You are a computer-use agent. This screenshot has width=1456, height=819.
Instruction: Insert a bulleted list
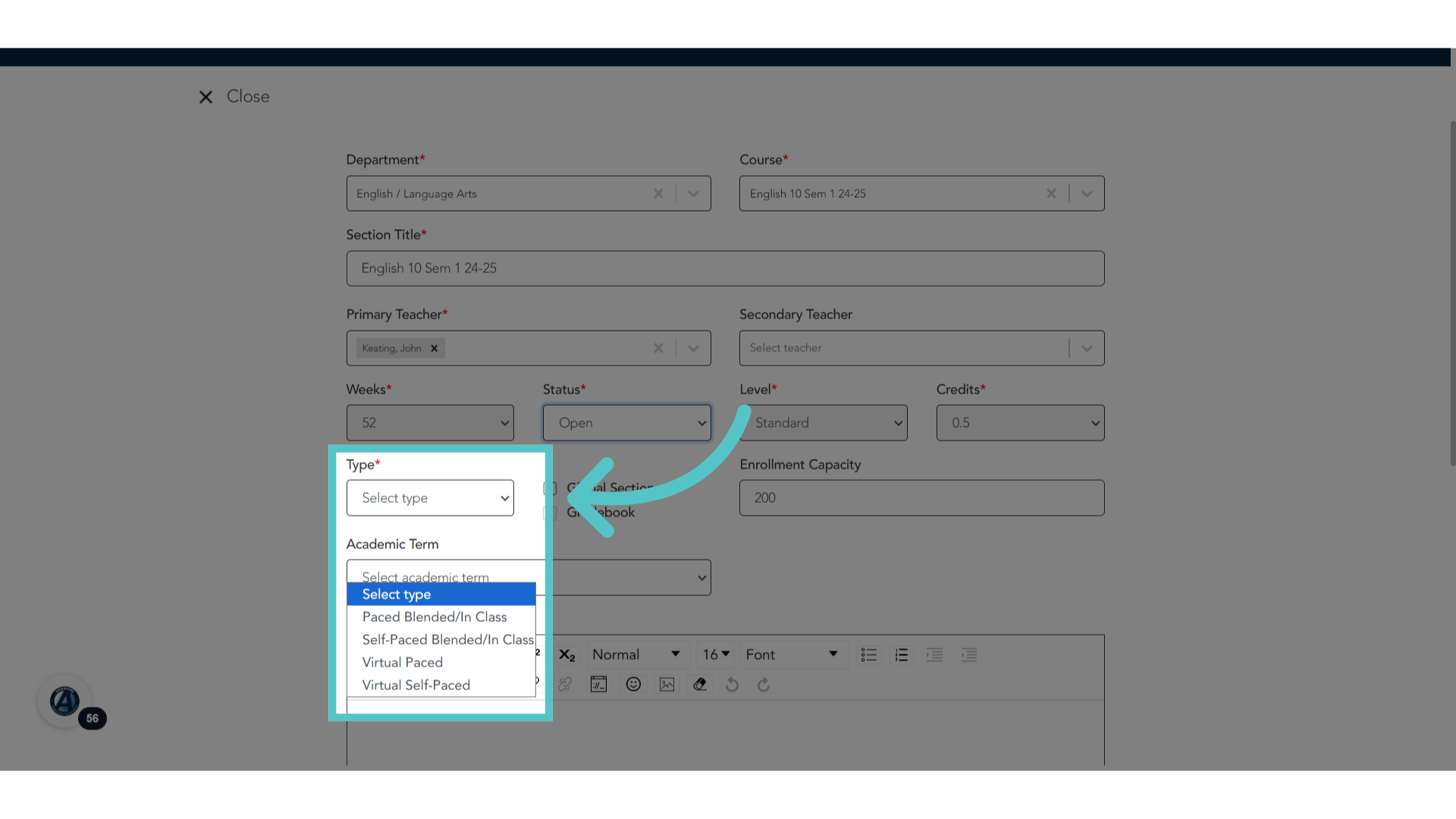869,654
